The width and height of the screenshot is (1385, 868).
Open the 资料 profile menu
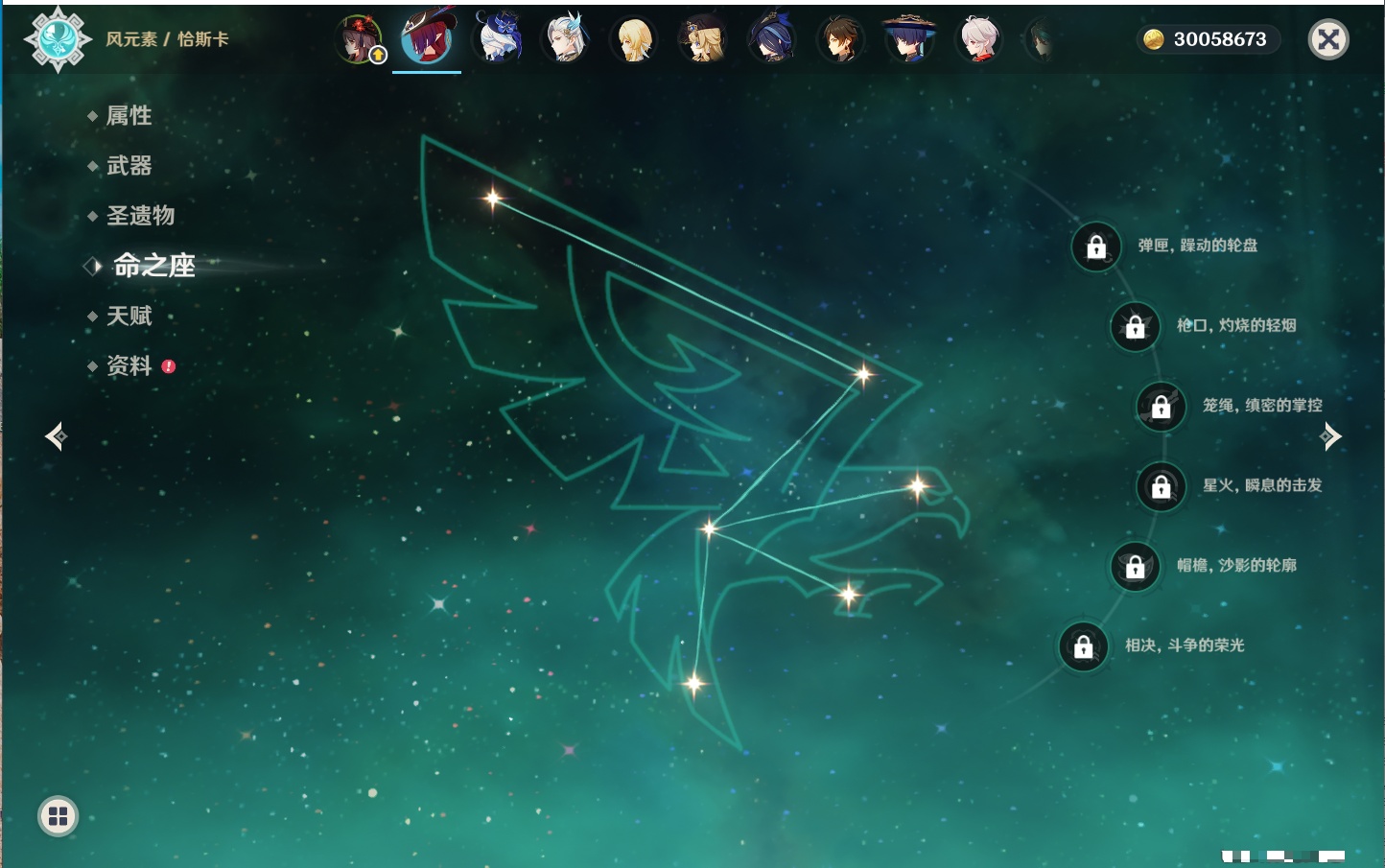pos(129,365)
